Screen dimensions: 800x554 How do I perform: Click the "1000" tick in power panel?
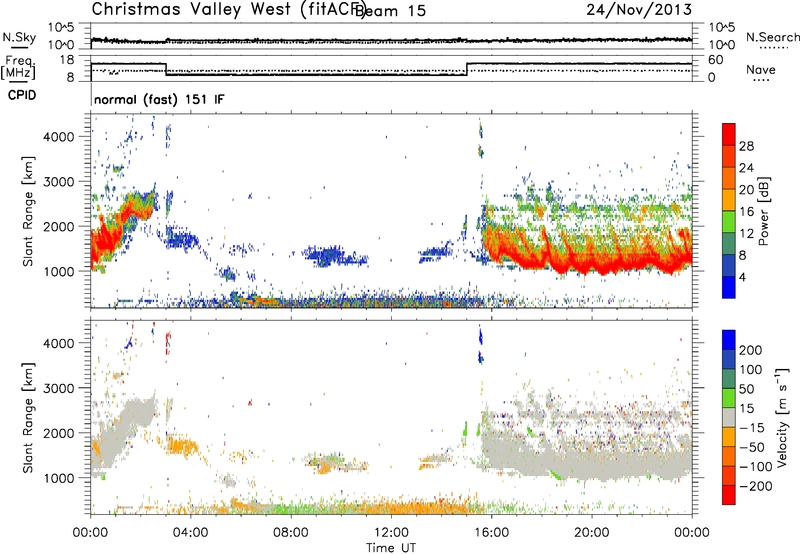(x=59, y=271)
